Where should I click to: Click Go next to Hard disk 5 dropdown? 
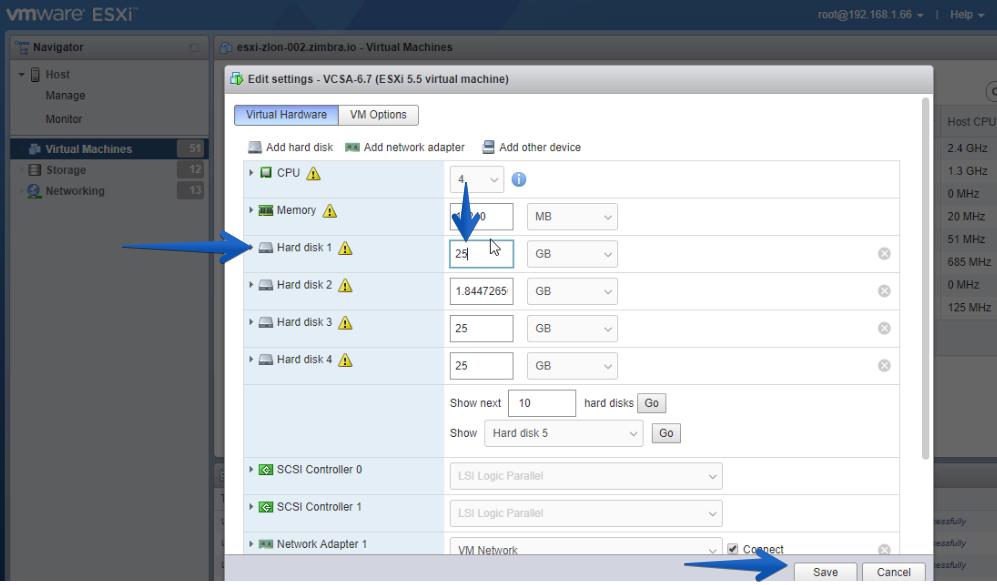666,434
